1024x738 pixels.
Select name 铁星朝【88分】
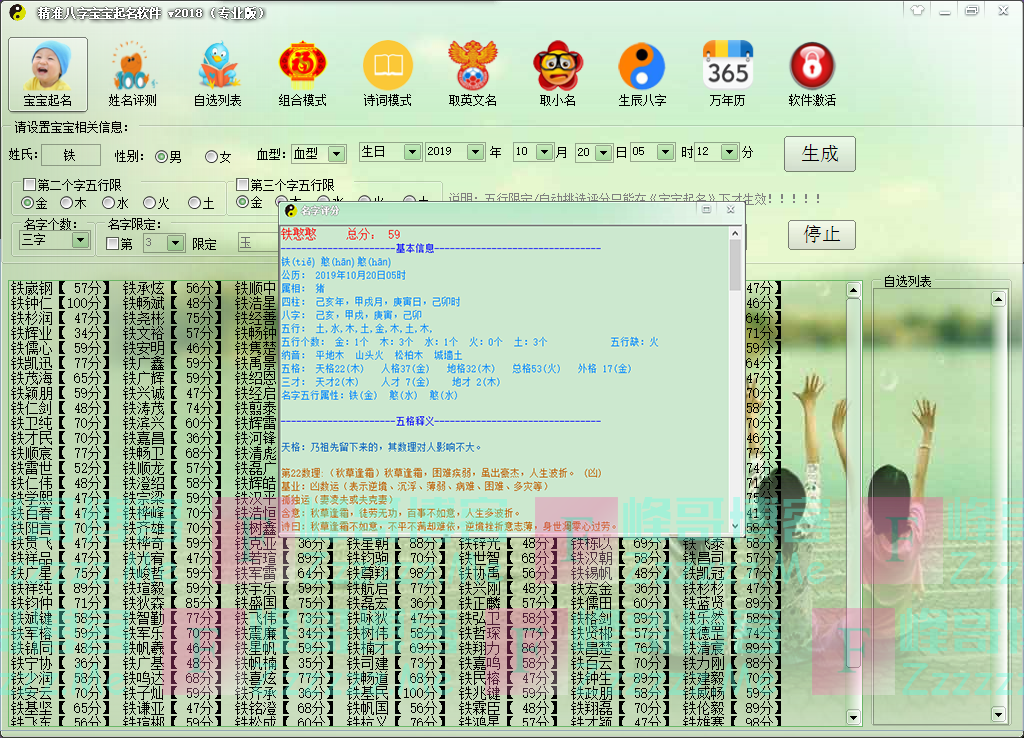[396, 543]
